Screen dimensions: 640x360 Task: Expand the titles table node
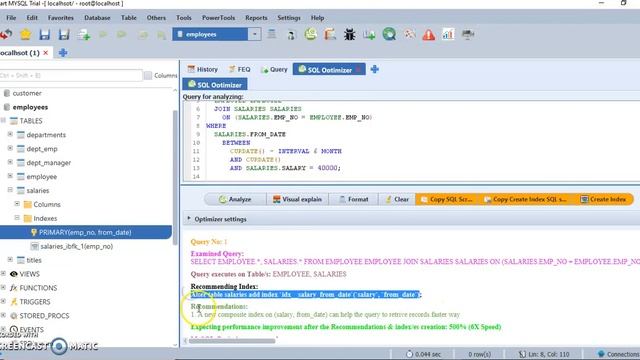10,259
